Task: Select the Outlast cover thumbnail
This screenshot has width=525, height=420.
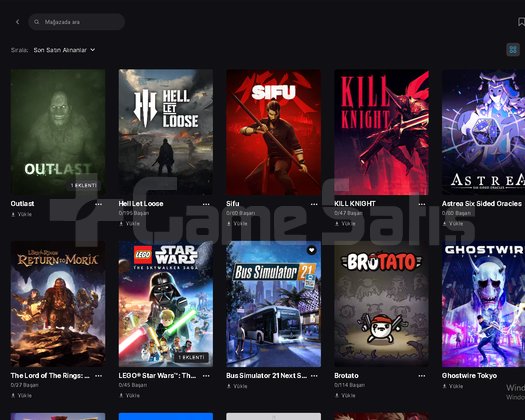Action: click(58, 132)
